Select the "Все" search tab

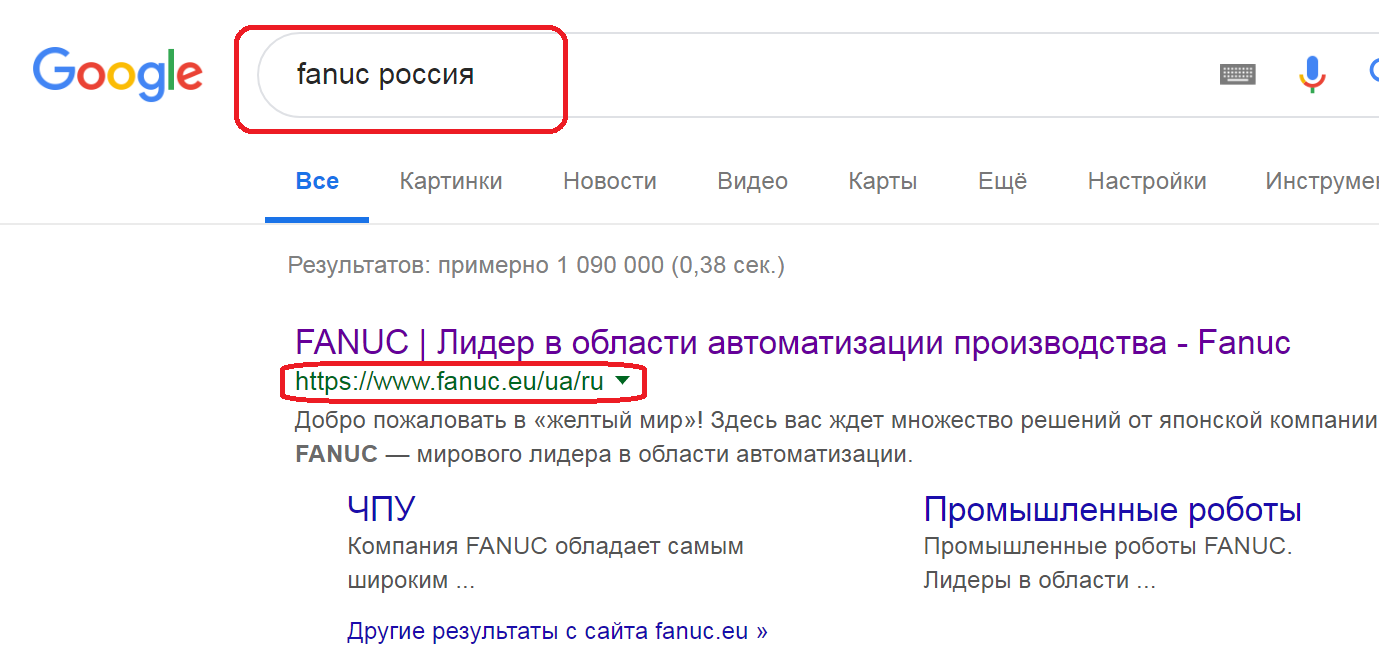tap(317, 181)
